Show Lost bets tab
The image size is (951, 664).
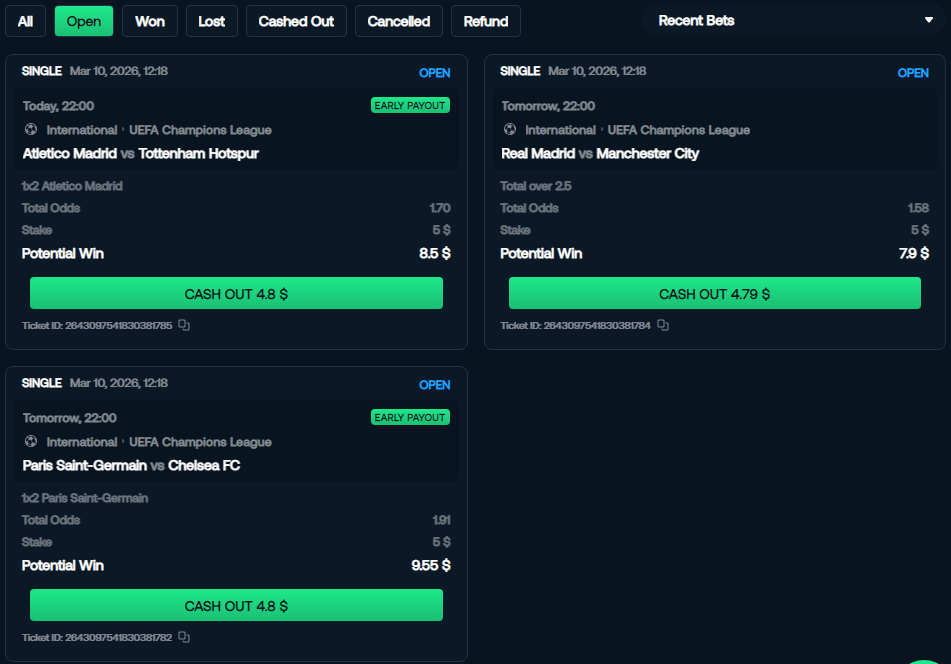pyautogui.click(x=212, y=21)
